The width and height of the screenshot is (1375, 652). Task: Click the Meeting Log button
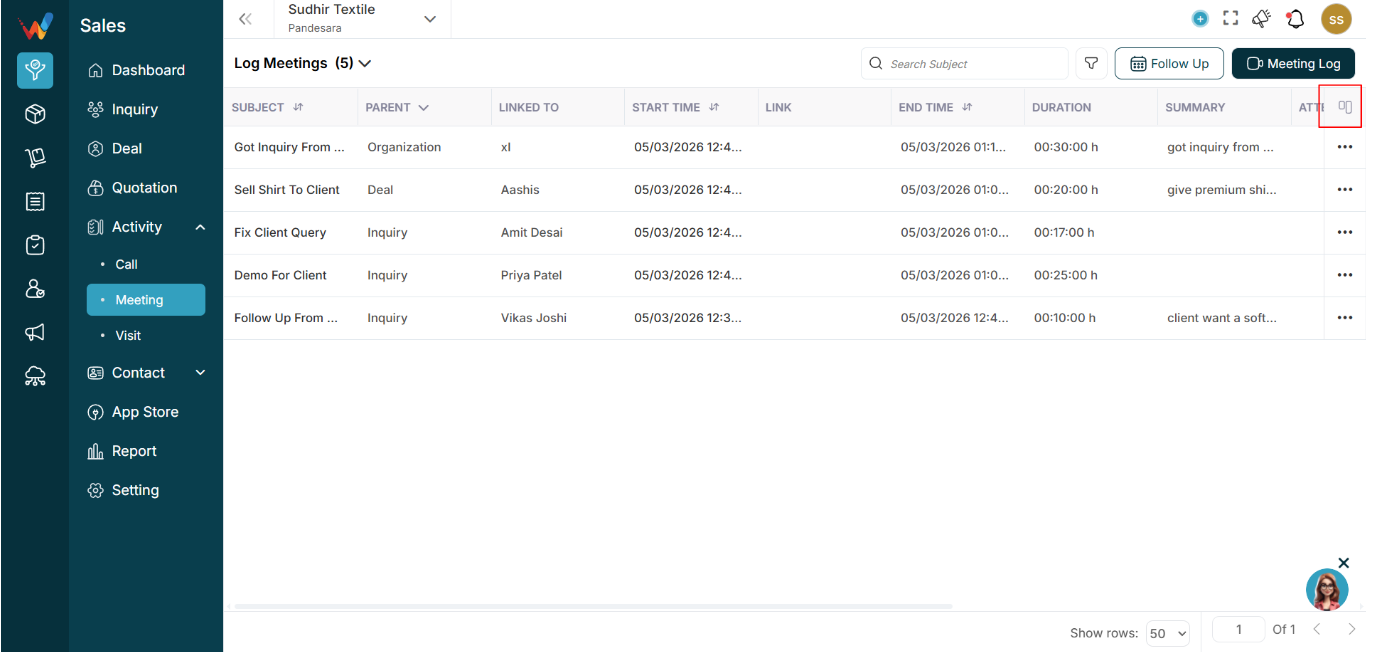1293,63
